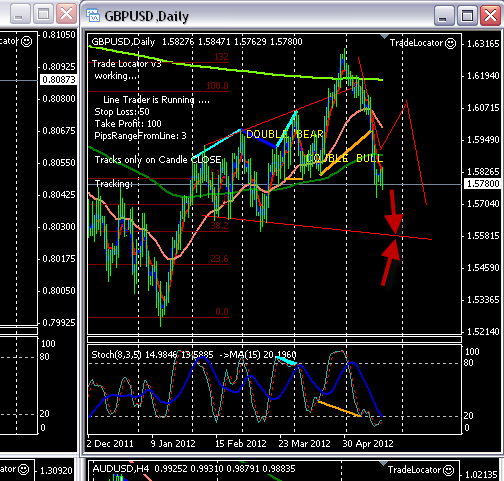Minimize the GBPUSD Daily chart window

pyautogui.click(x=443, y=15)
